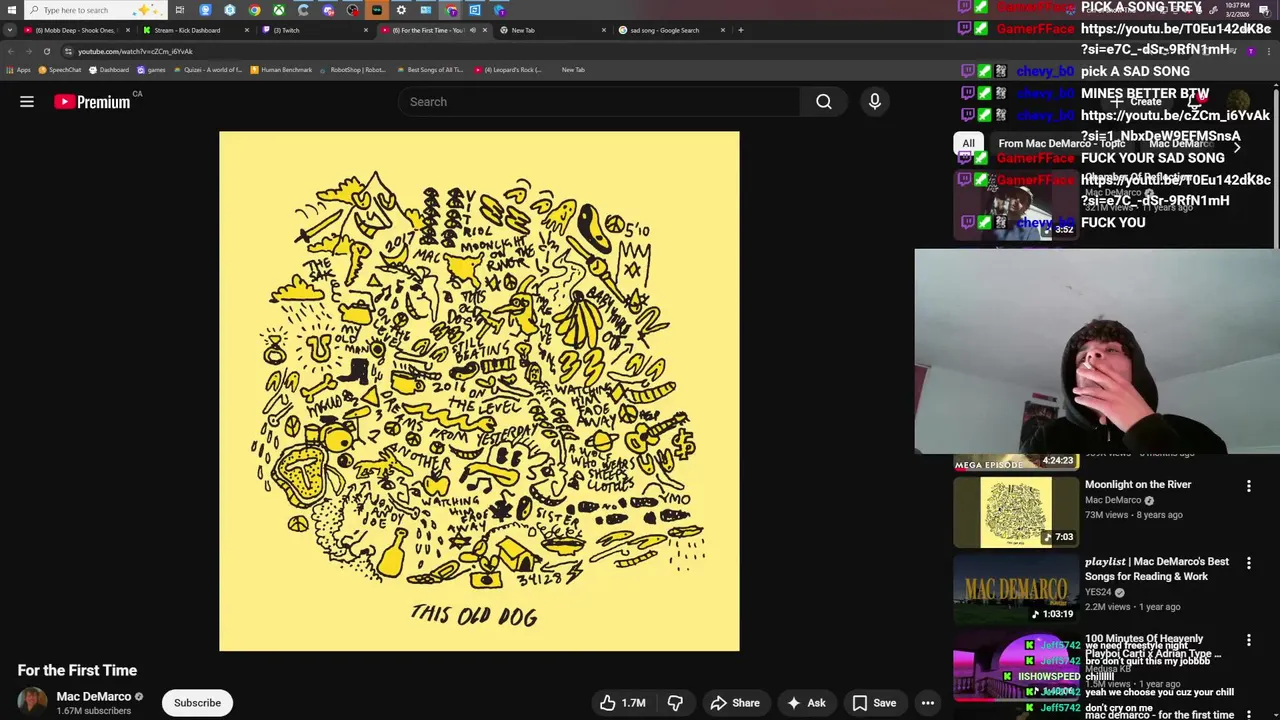1280x720 pixels.
Task: Save the video to a playlist
Action: tap(874, 703)
